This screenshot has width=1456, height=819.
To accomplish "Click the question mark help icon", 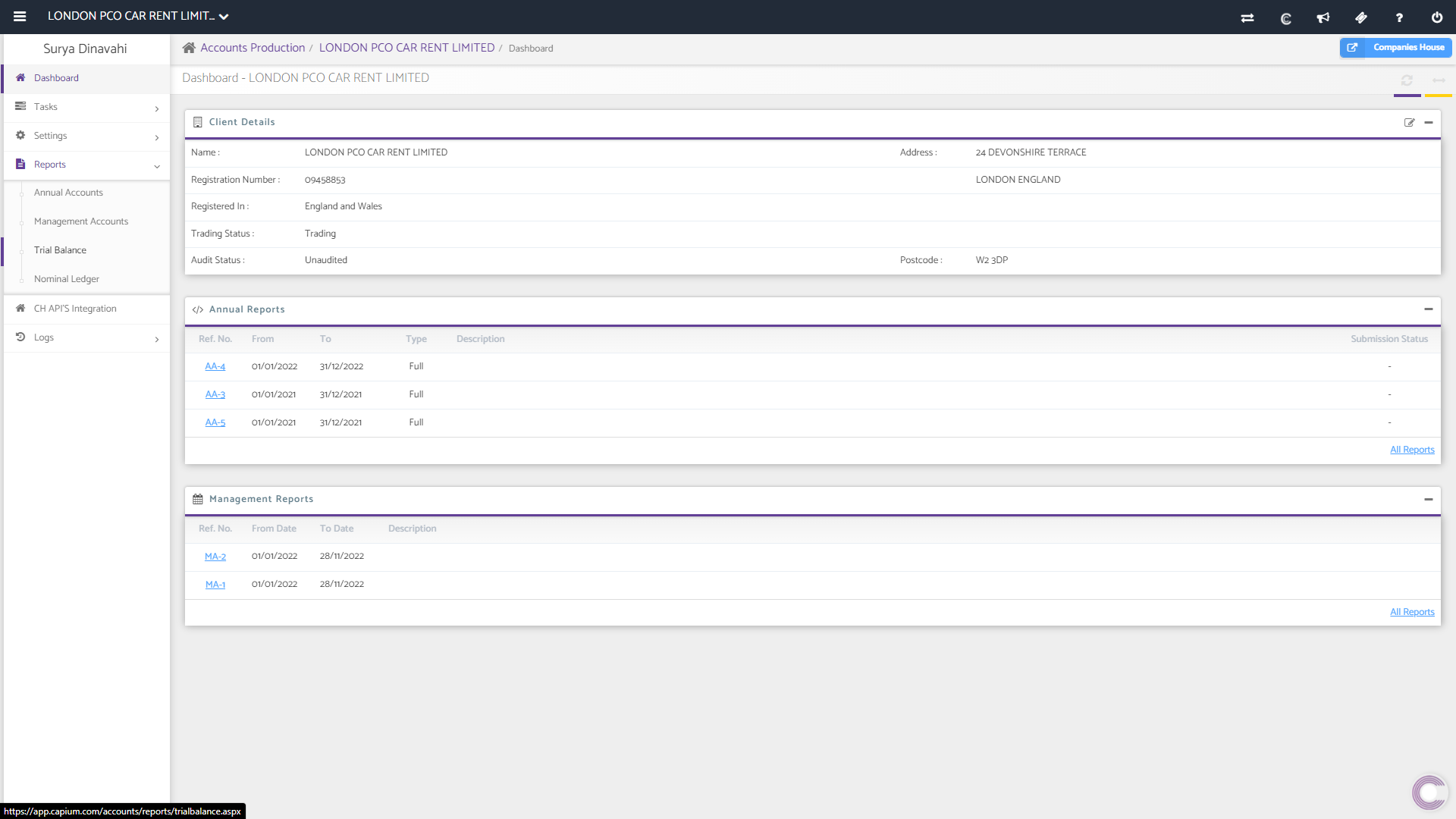I will tap(1399, 17).
